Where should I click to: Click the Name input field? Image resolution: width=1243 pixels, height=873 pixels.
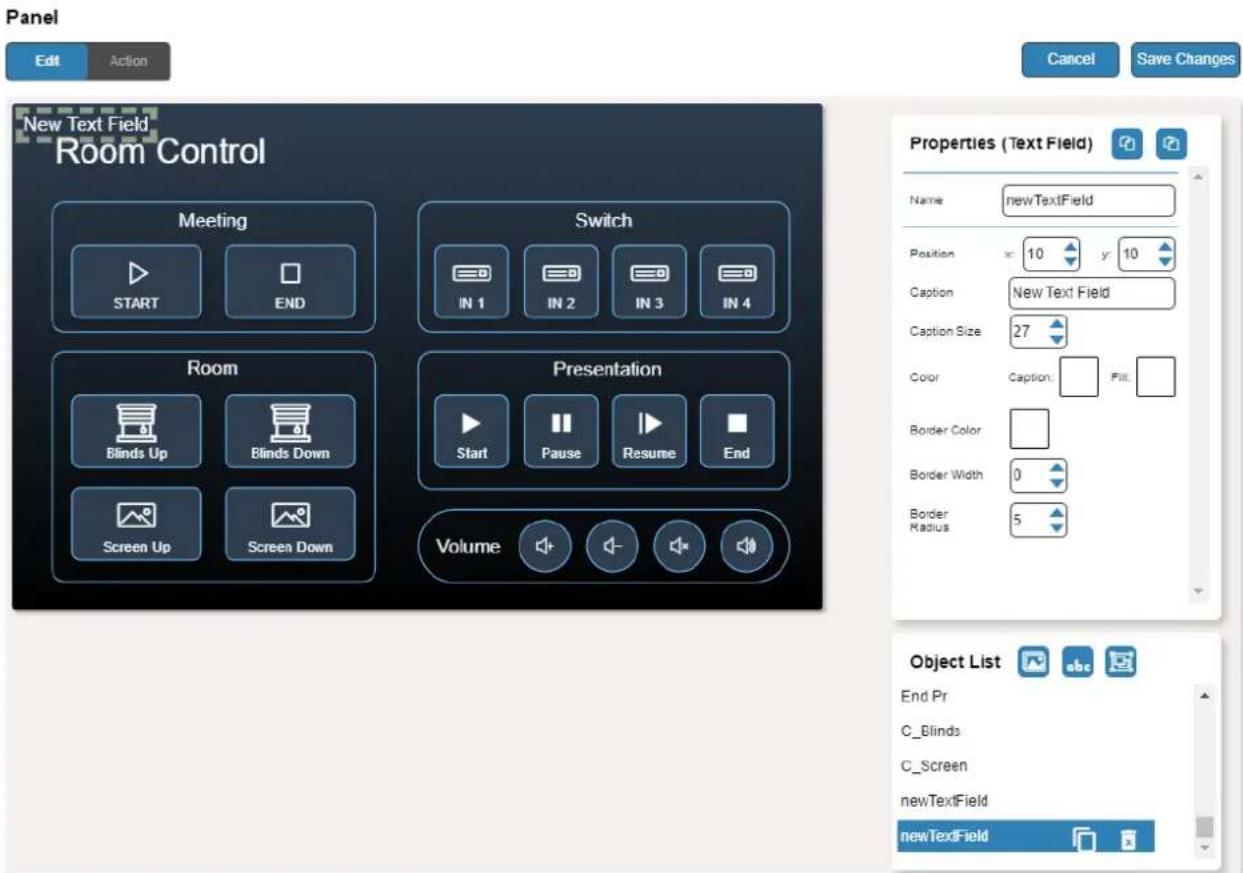click(x=1088, y=200)
